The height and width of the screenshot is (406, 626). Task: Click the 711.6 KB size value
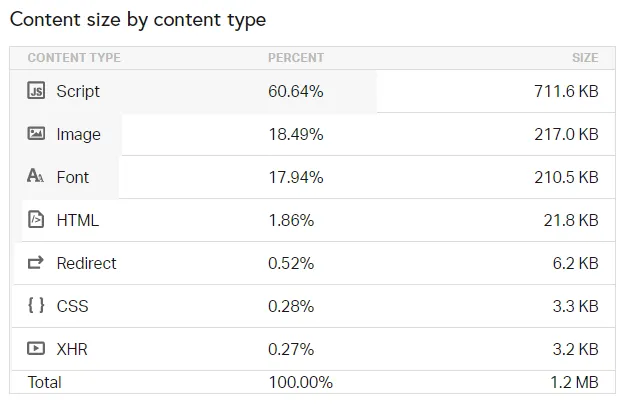(x=566, y=91)
